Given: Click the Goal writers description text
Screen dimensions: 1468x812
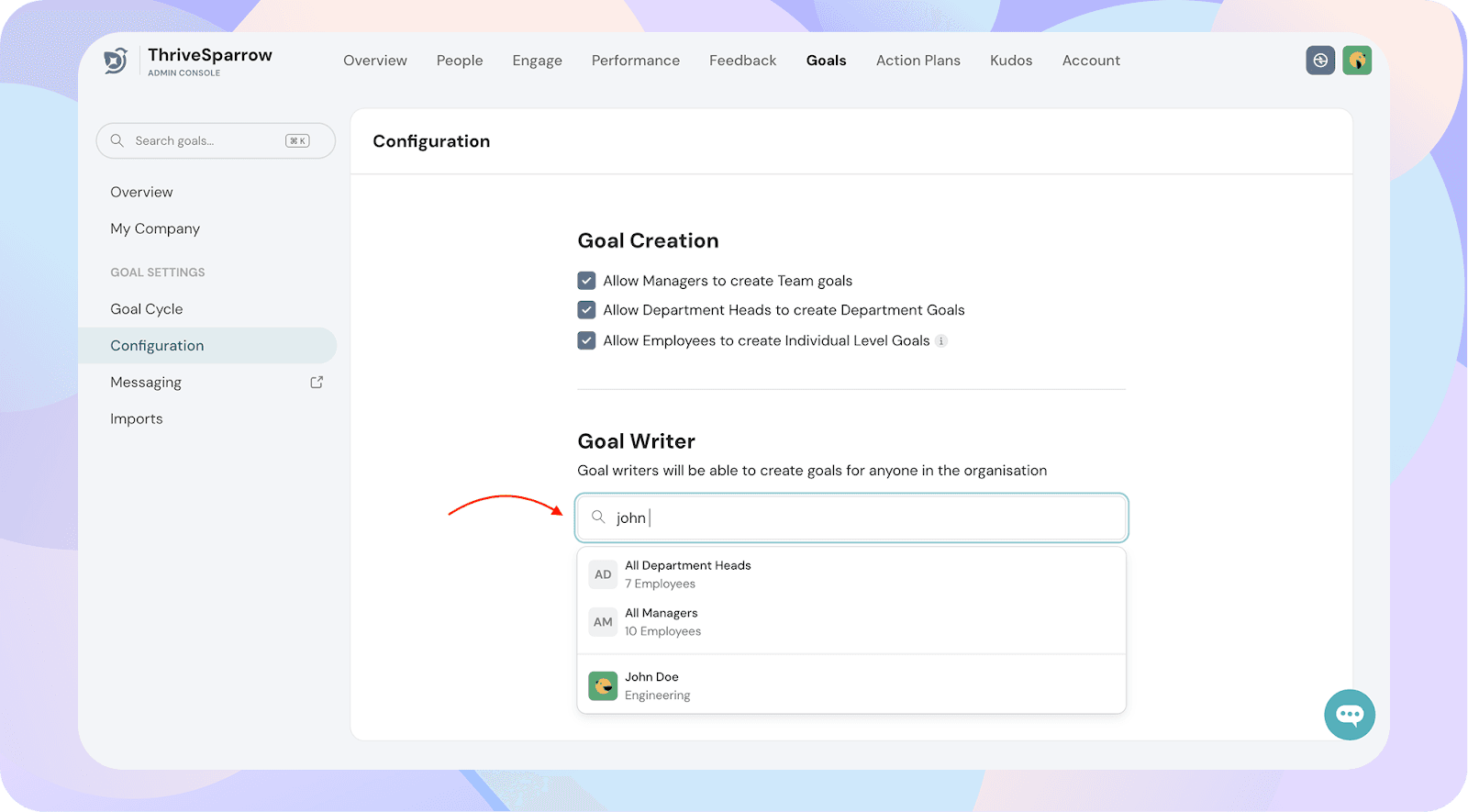Looking at the screenshot, I should click(812, 471).
